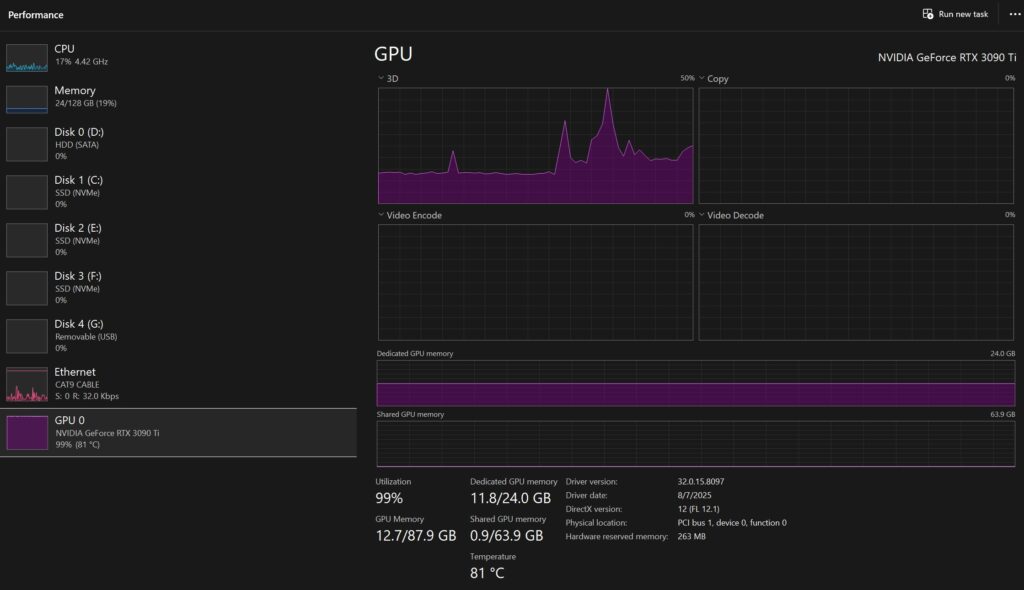Click the Performance page heading
The height and width of the screenshot is (590, 1024).
(x=36, y=15)
